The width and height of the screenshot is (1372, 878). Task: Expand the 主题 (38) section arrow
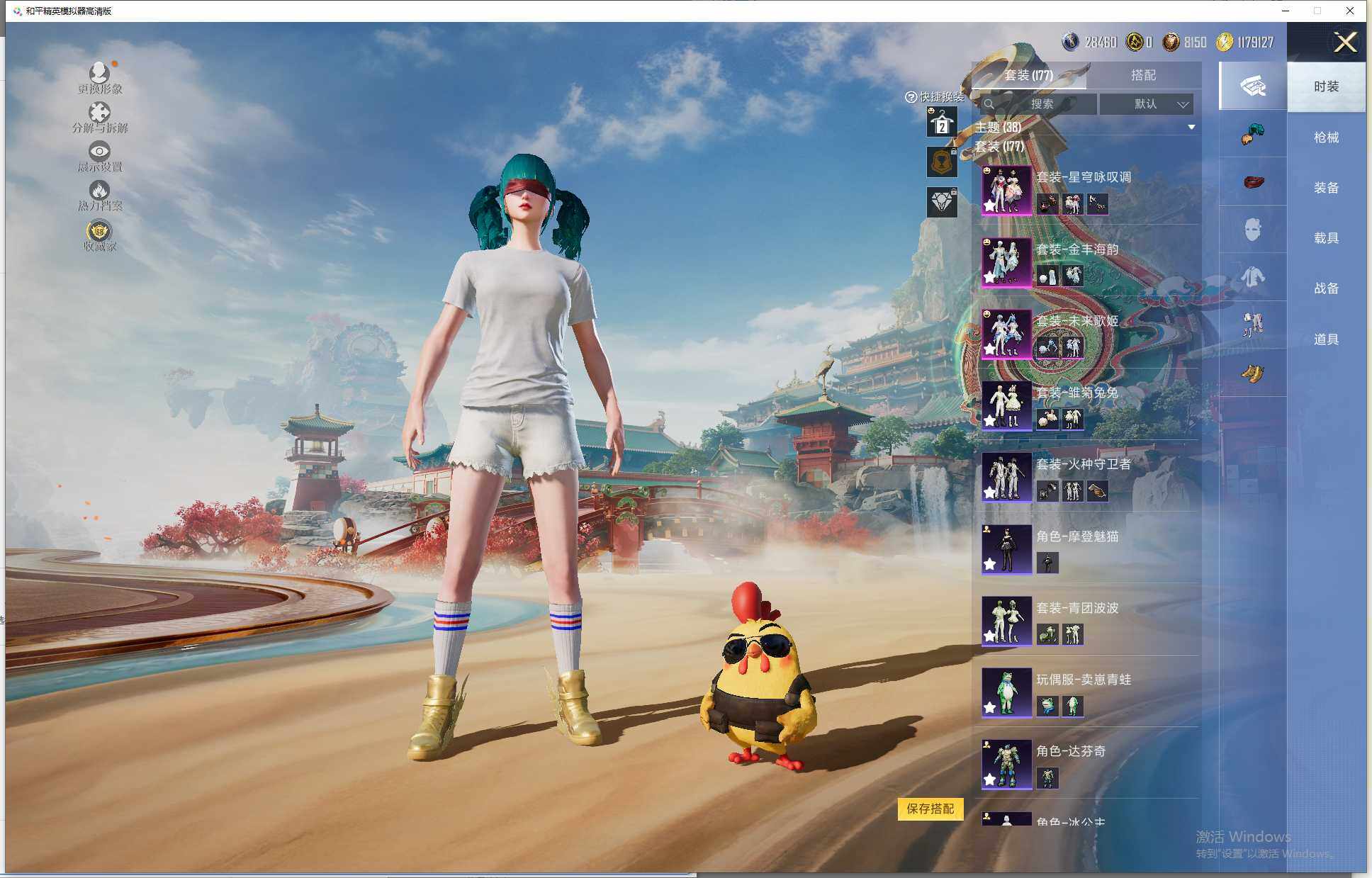click(x=1191, y=128)
